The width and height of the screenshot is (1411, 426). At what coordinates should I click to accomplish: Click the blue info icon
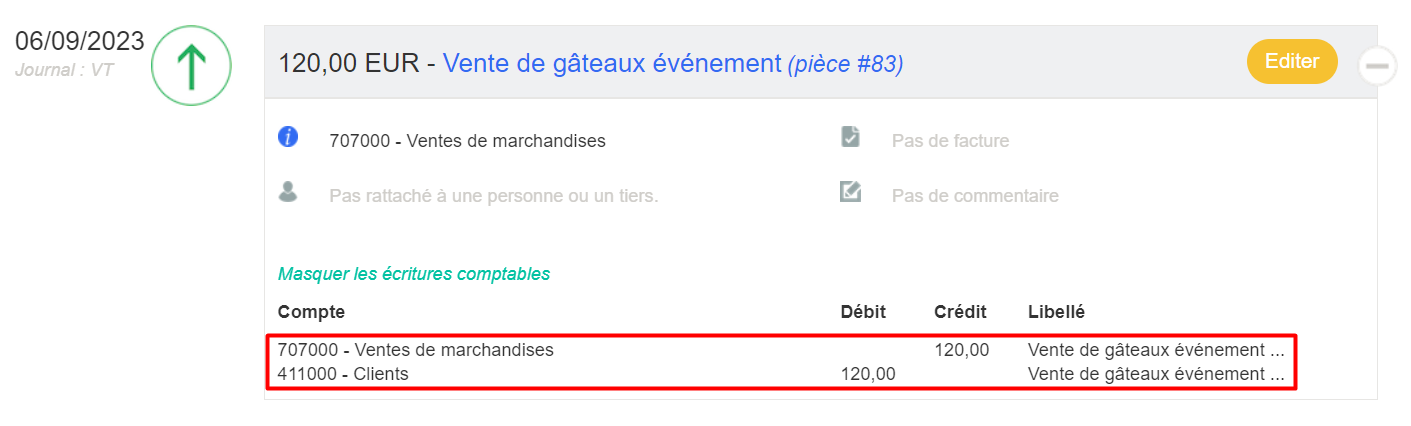pos(288,137)
